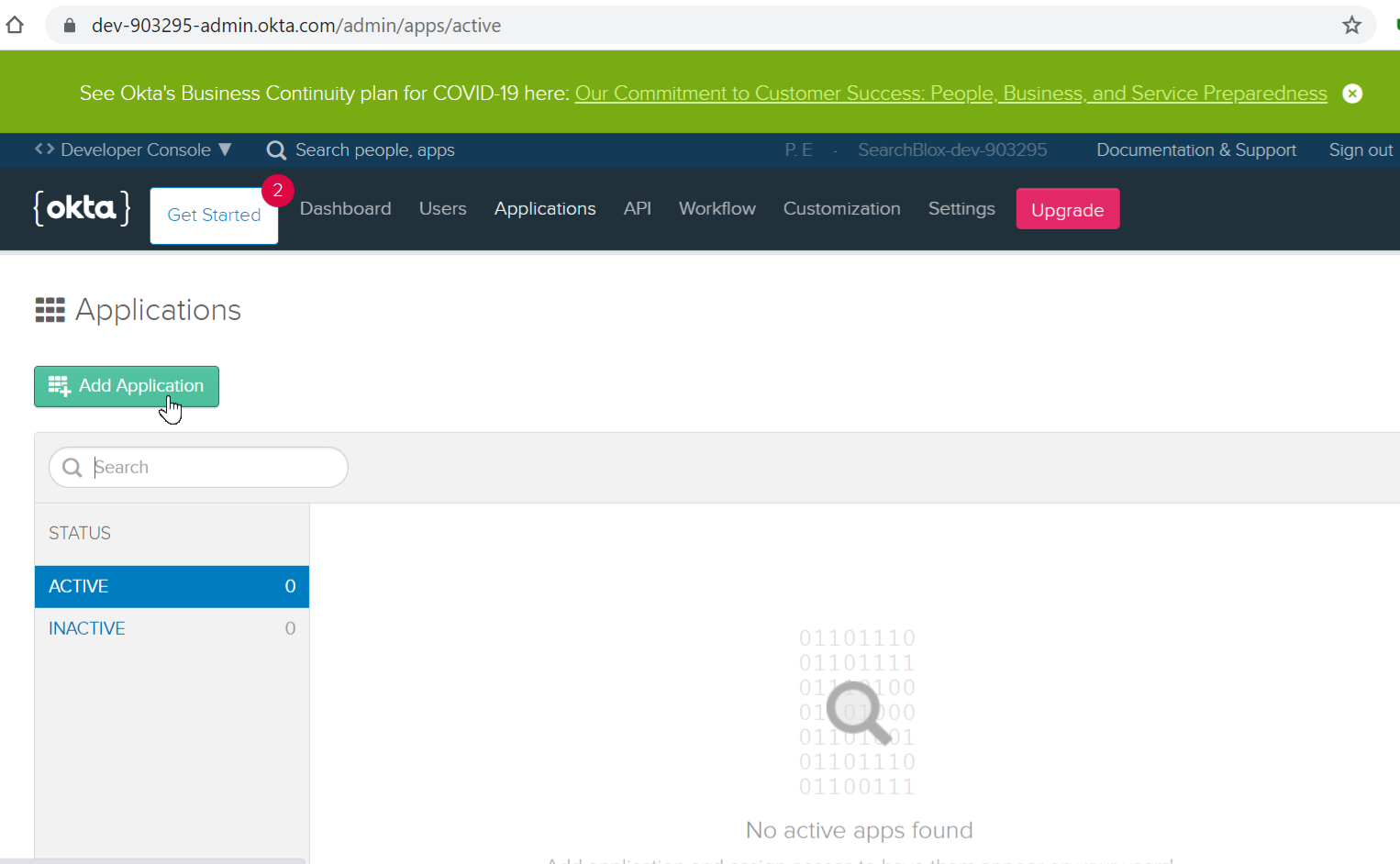Image resolution: width=1400 pixels, height=864 pixels.
Task: Click the padlock site info icon
Action: 69,26
